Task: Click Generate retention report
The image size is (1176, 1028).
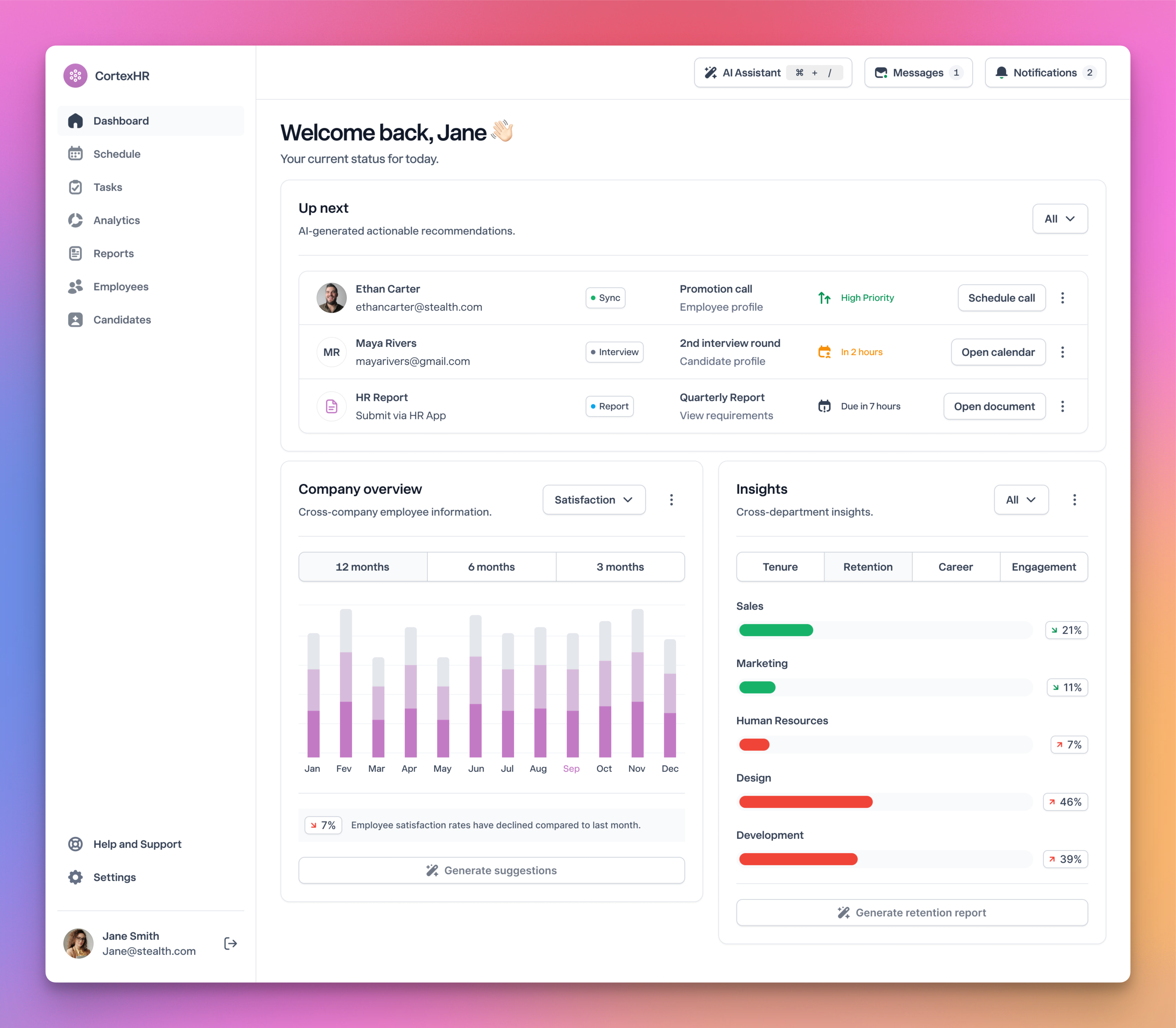Action: click(x=911, y=912)
